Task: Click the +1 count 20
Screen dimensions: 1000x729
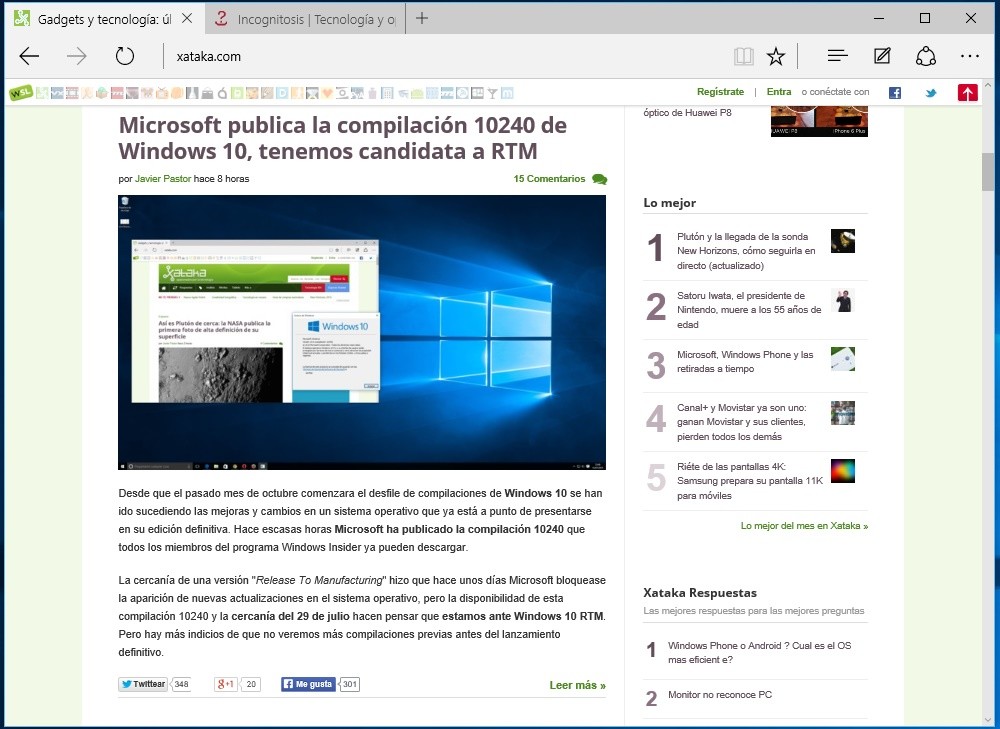Action: point(251,684)
